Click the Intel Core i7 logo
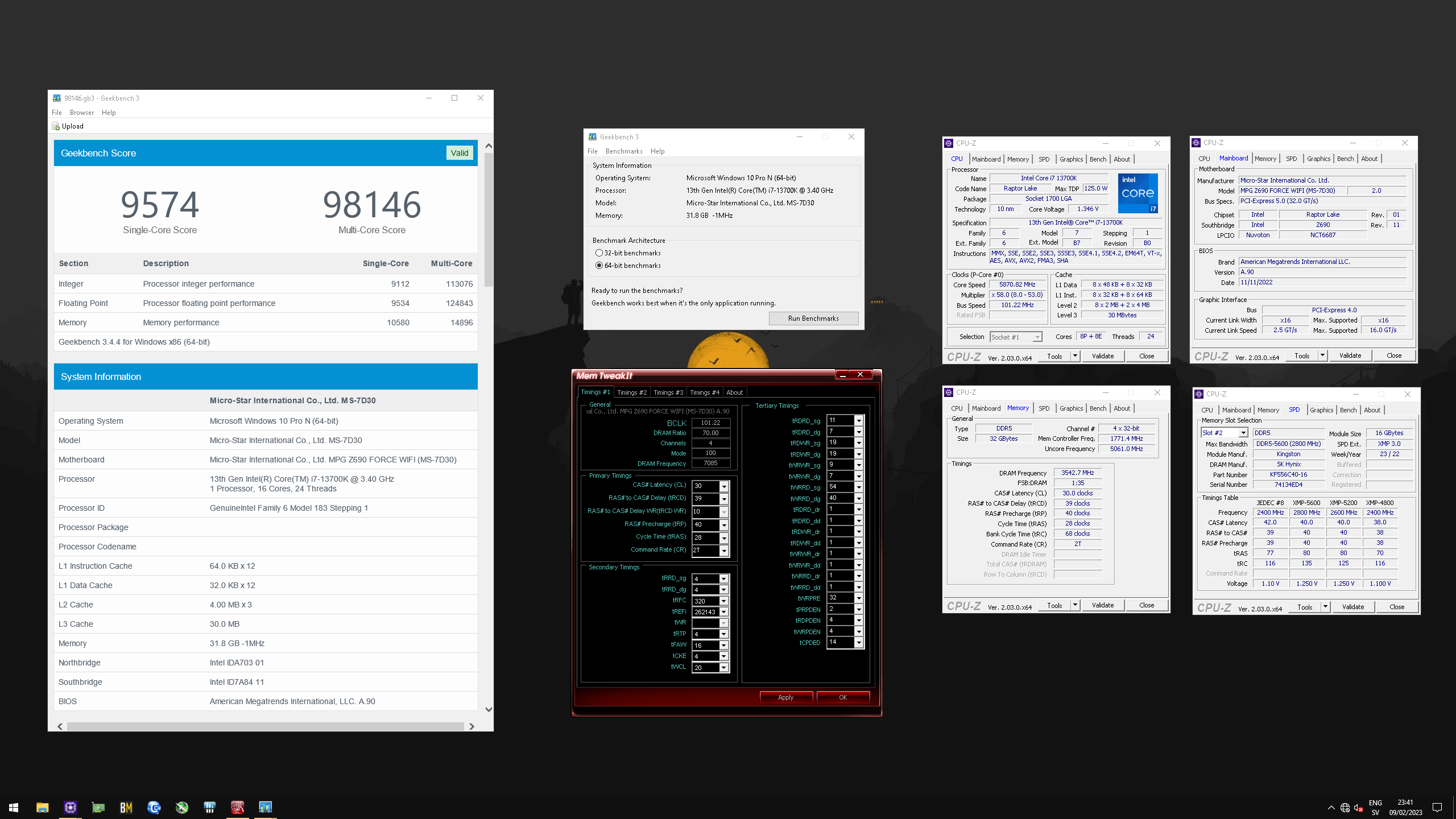Image resolution: width=1456 pixels, height=819 pixels. tap(1137, 193)
